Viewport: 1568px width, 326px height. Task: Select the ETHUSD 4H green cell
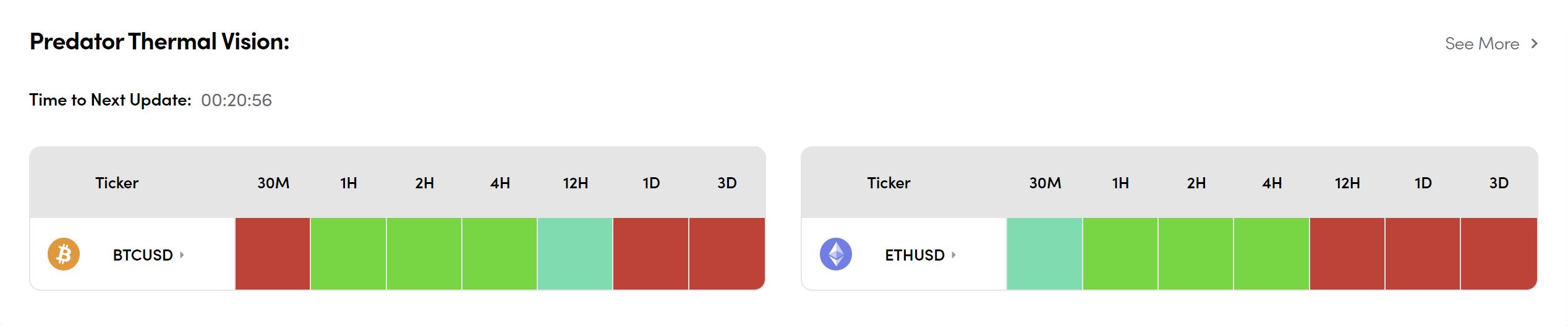[1271, 254]
